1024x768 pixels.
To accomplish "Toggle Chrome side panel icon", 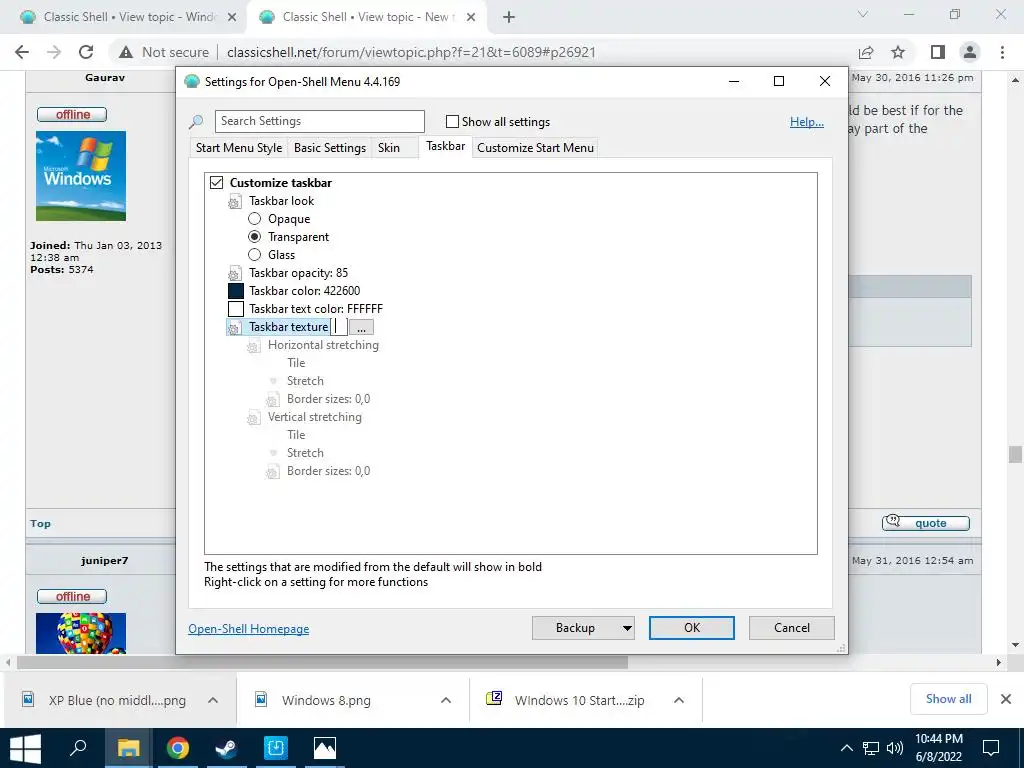I will click(x=938, y=52).
